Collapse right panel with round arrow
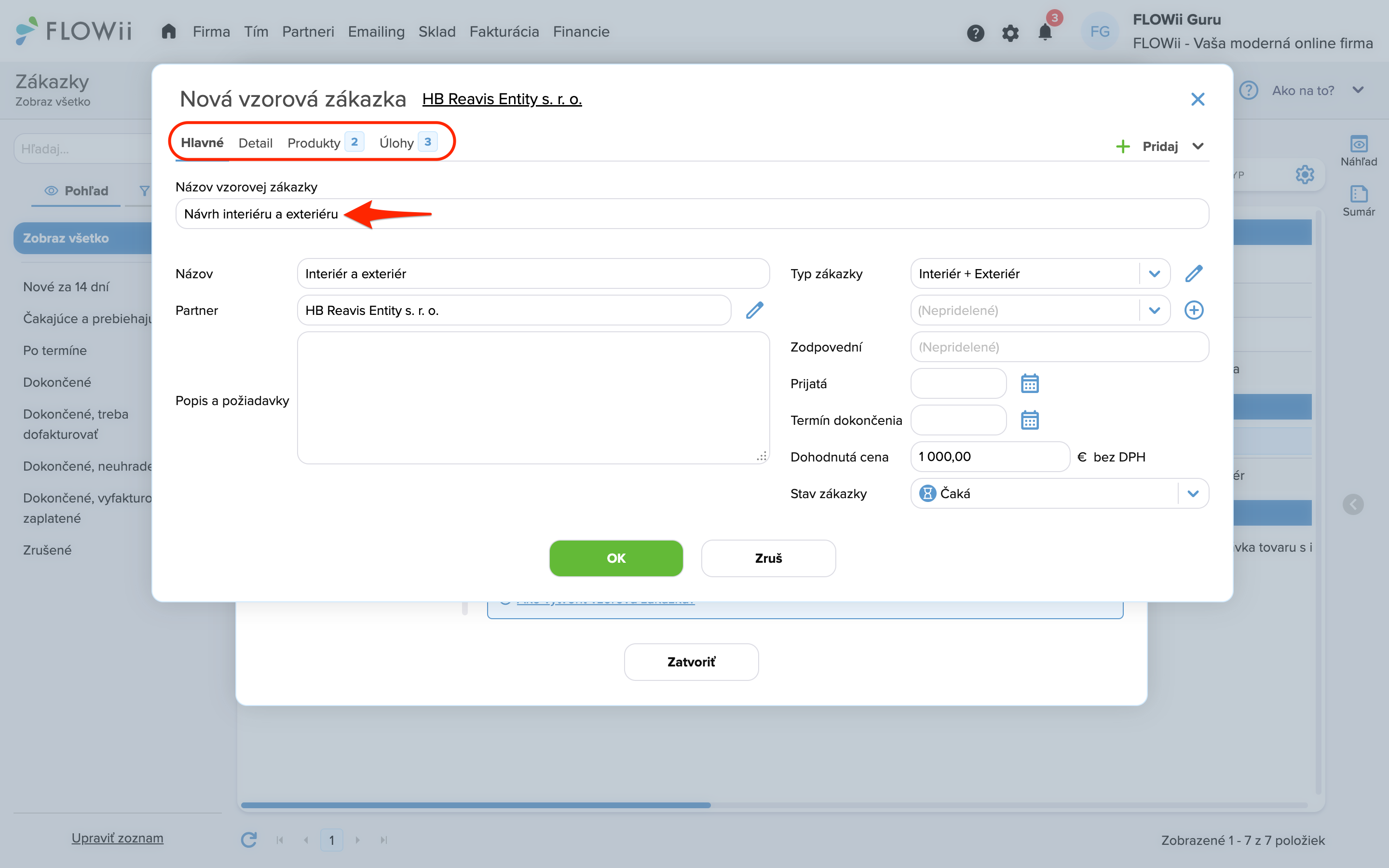The image size is (1389, 868). tap(1353, 504)
